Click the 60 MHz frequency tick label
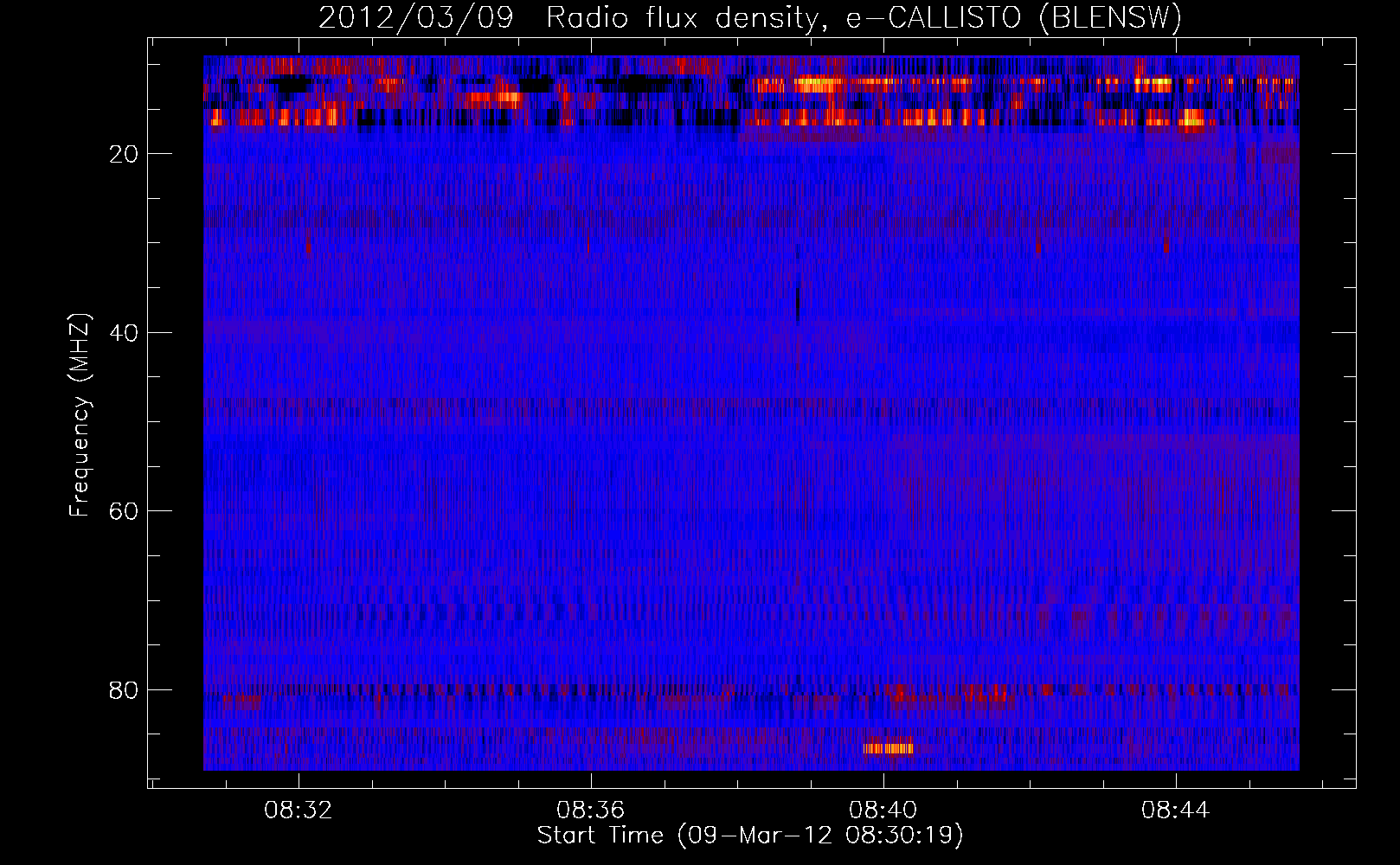Viewport: 1400px width, 865px height. pos(124,511)
